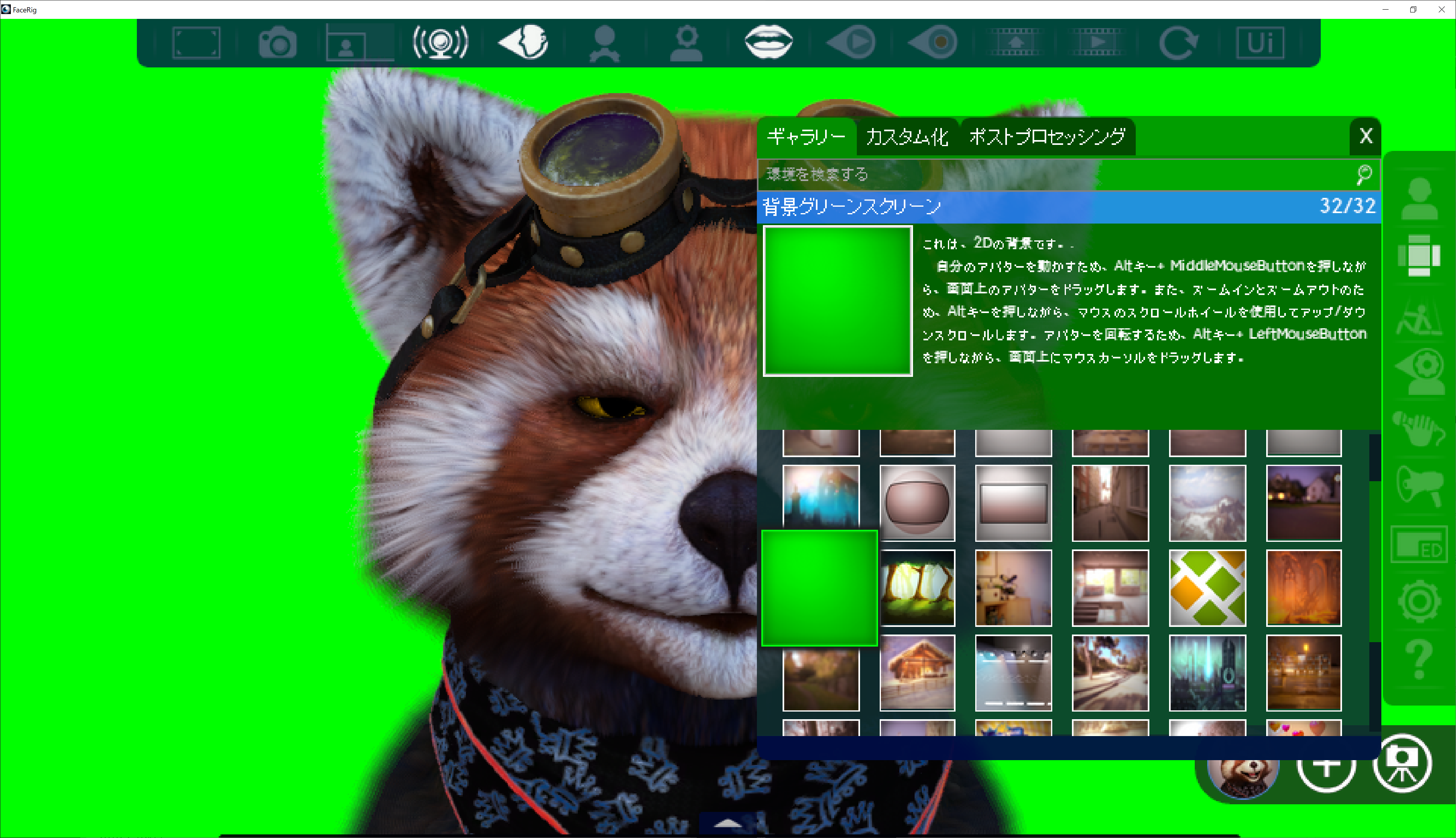Image resolution: width=1456 pixels, height=838 pixels.
Task: Select the rounded TV screen environment thumbnail
Action: tap(917, 503)
